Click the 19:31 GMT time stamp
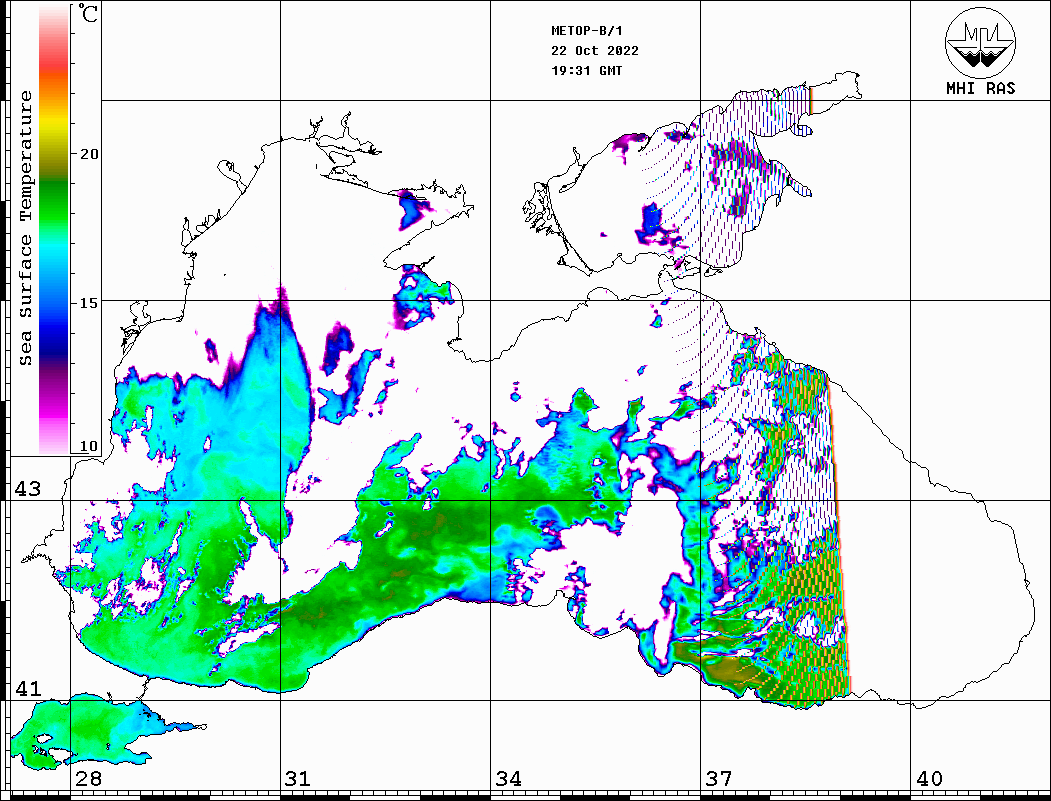This screenshot has width=1051, height=801. pyautogui.click(x=586, y=70)
